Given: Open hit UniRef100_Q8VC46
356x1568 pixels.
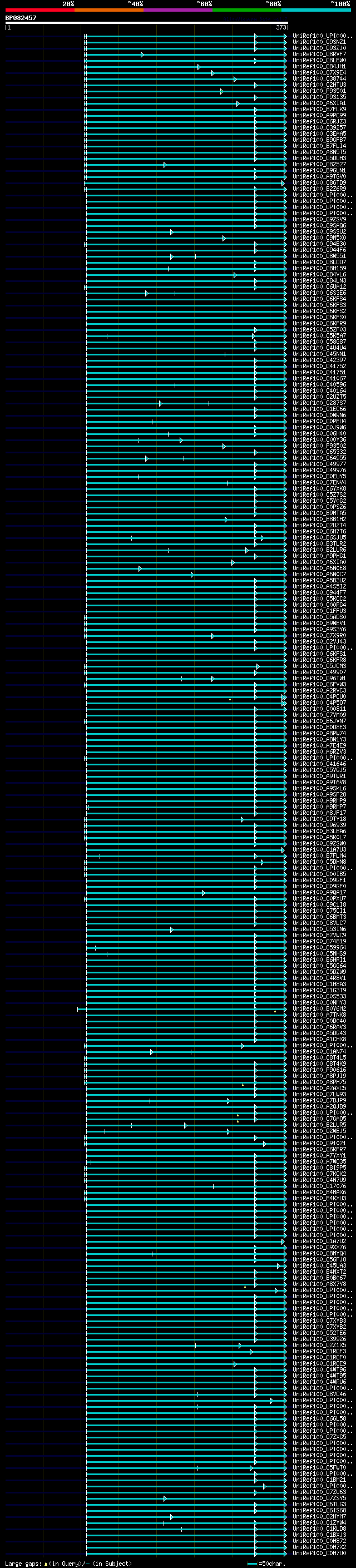Looking at the screenshot, I should [x=319, y=1394].
